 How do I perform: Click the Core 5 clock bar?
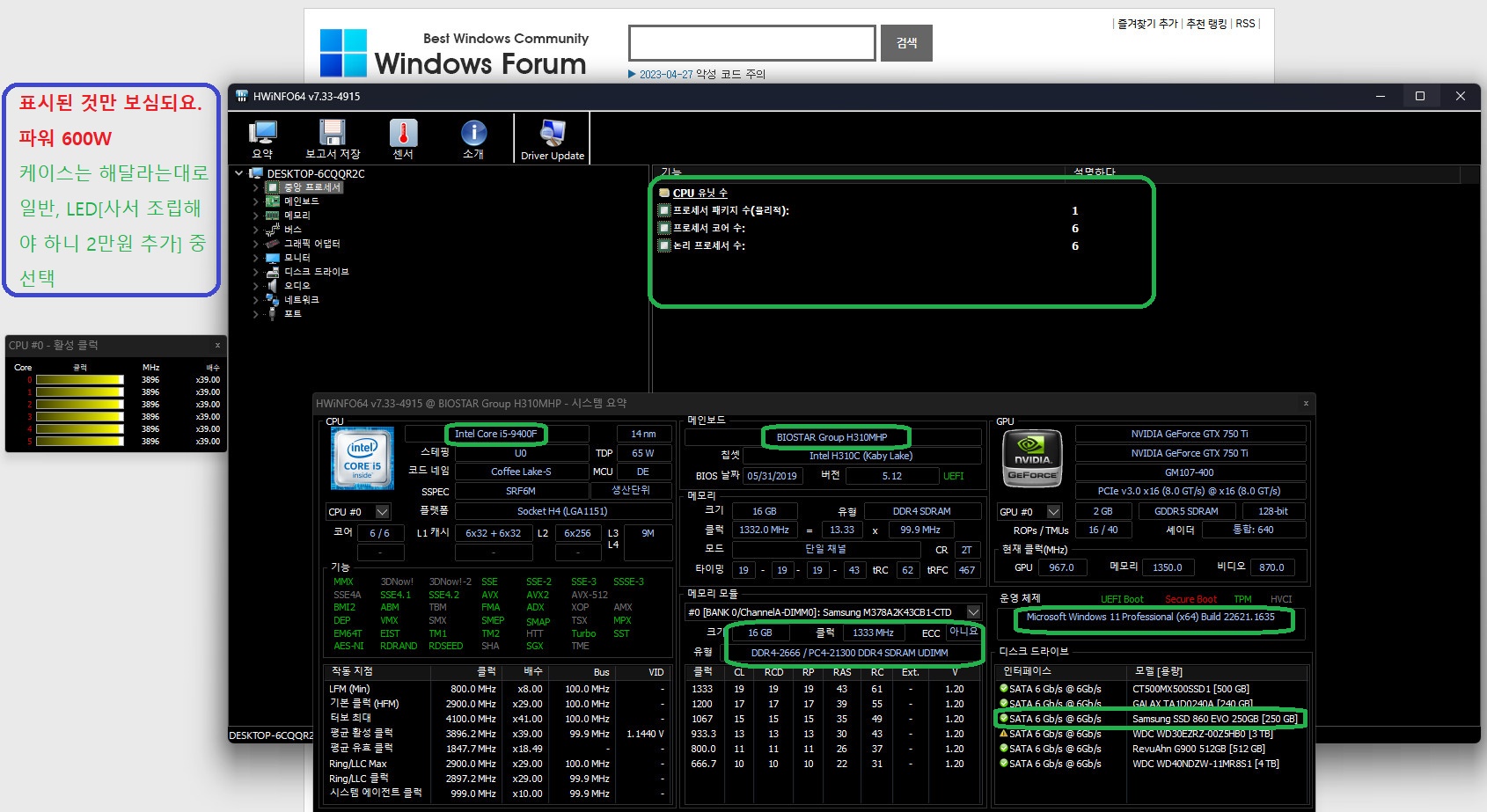point(80,442)
